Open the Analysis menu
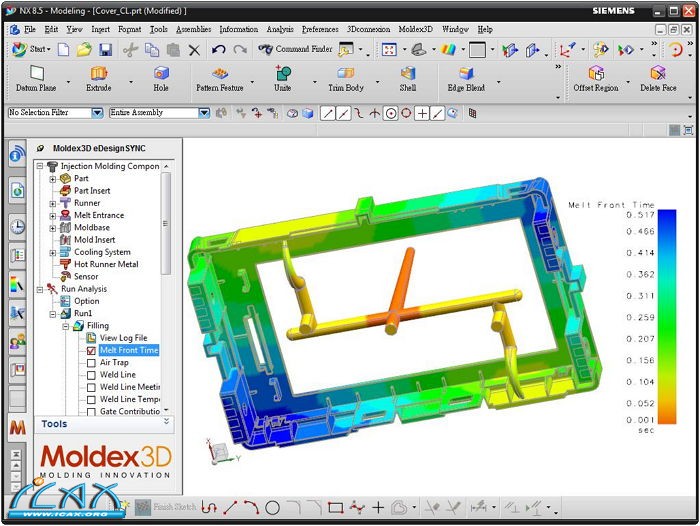The height and width of the screenshot is (526, 700). pos(280,29)
